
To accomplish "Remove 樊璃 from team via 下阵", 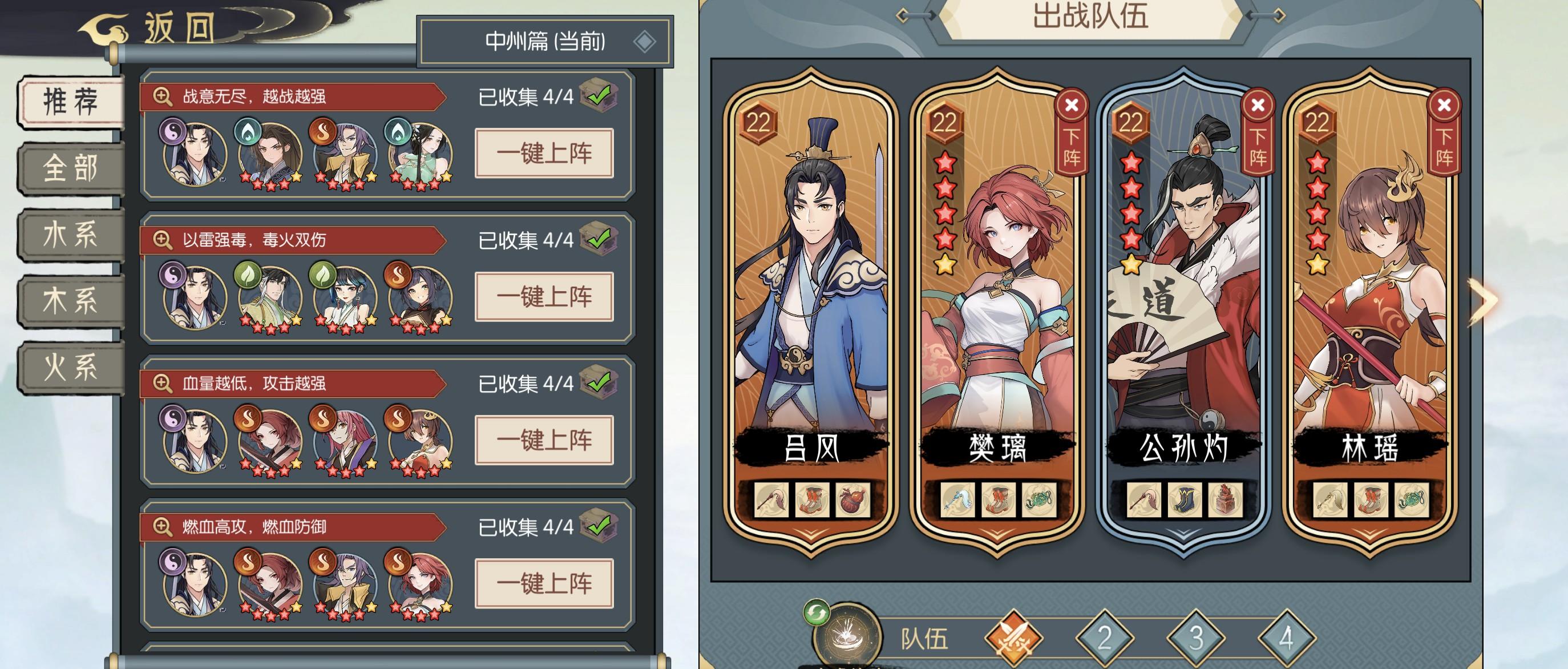I will pos(1072,132).
